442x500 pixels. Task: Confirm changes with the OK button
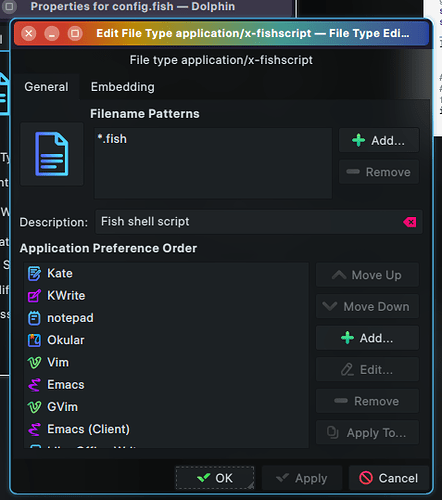pos(215,478)
